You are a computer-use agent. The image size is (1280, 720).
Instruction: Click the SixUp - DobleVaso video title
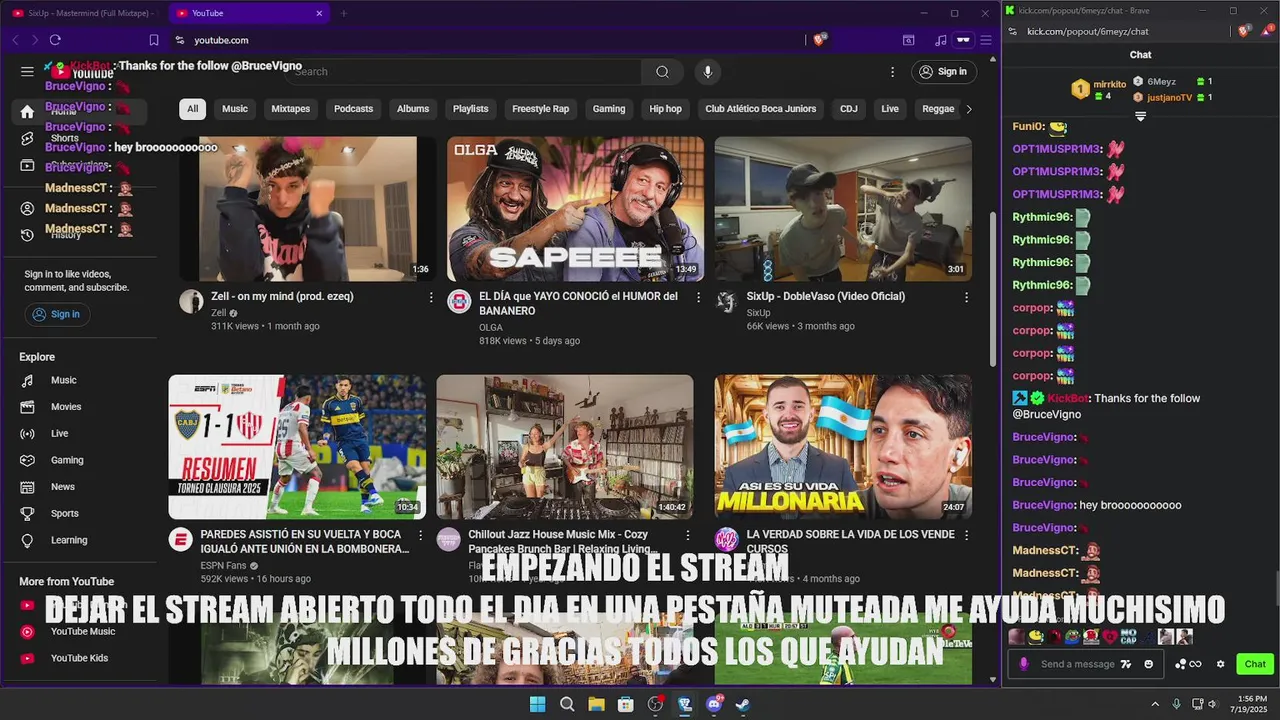[825, 296]
